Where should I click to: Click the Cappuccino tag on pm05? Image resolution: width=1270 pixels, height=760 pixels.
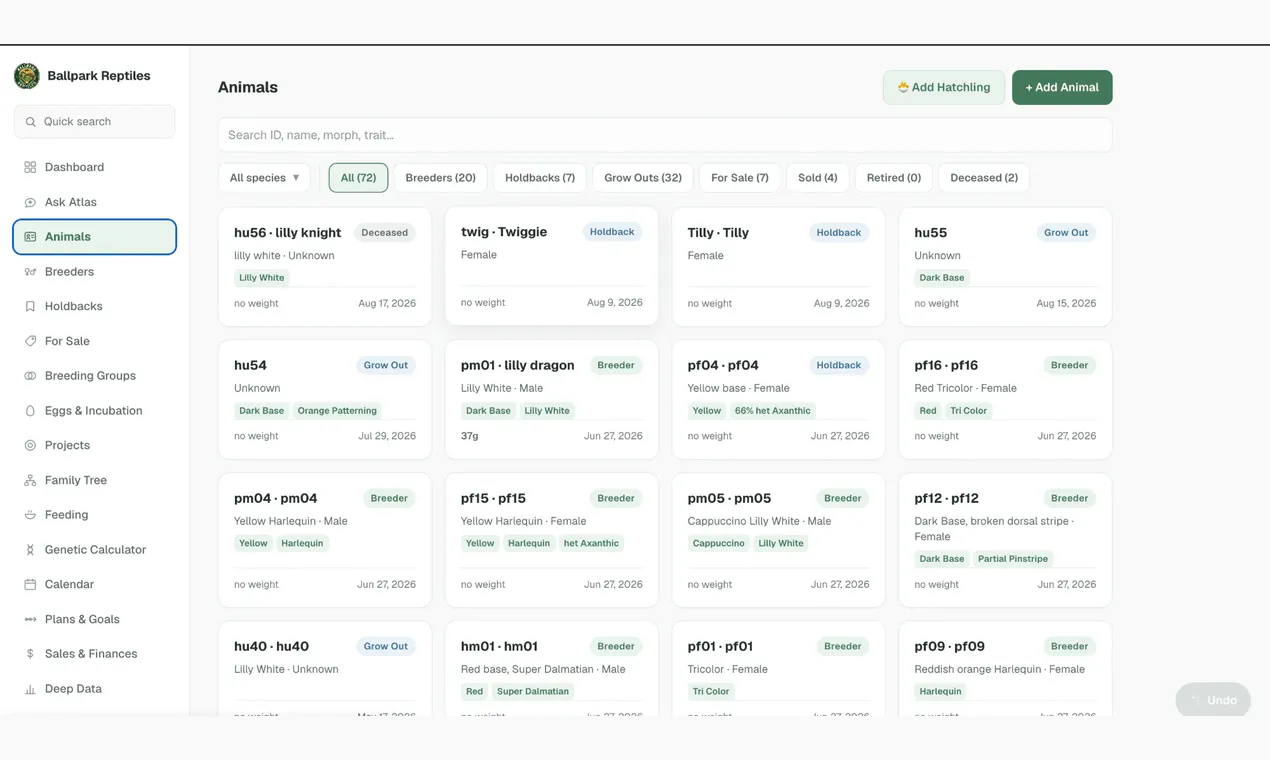pos(719,544)
